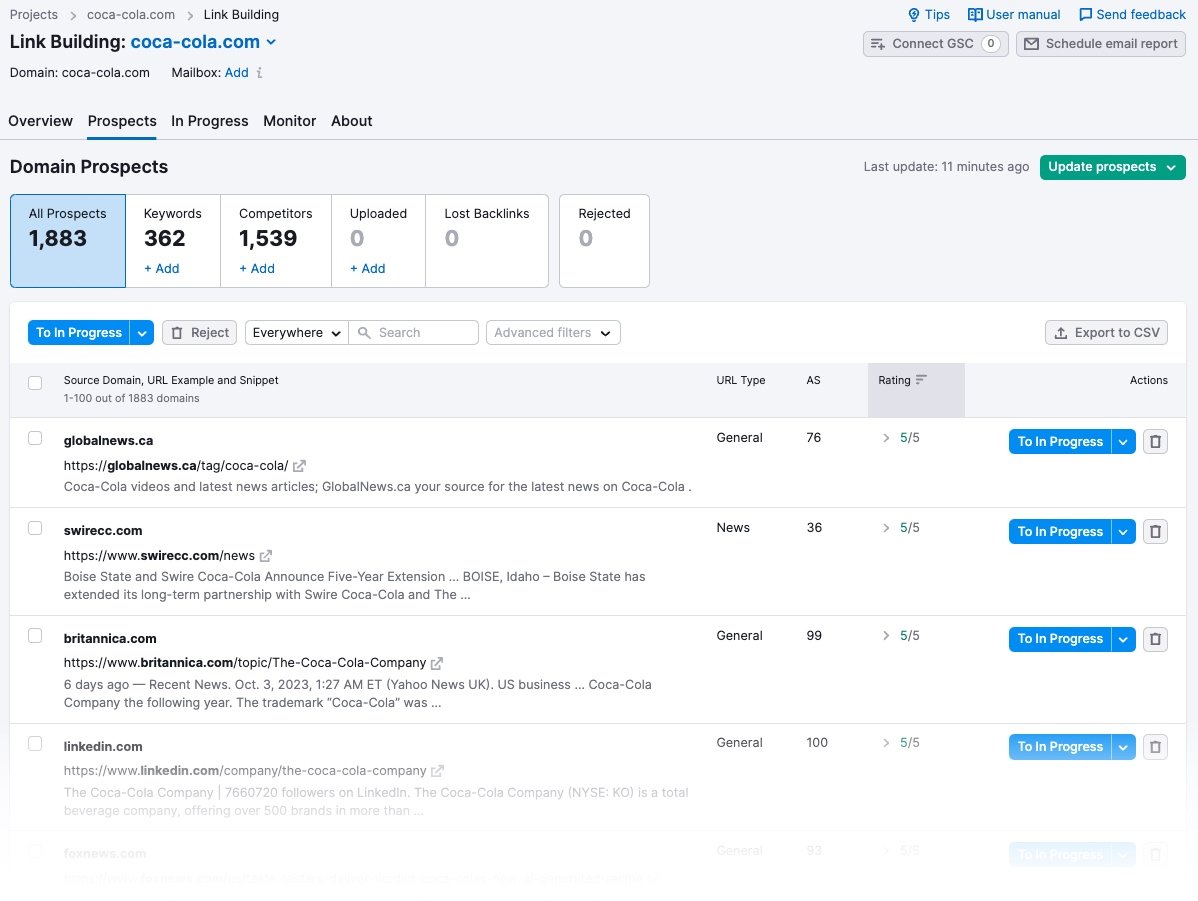Open britannica.com URL via external link icon
Viewport: 1198px width, 901px height.
437,662
